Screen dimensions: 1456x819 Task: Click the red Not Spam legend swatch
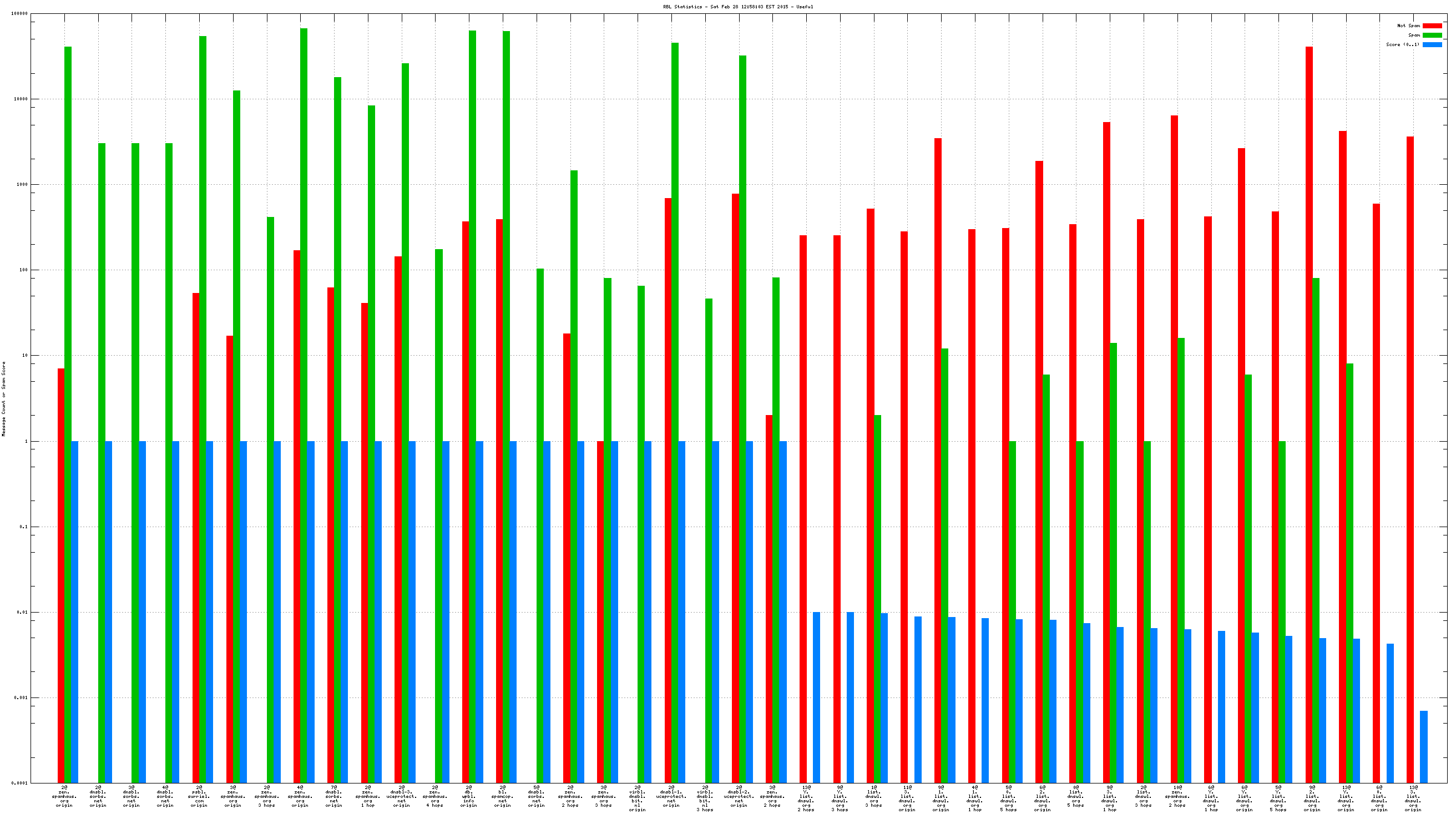pyautogui.click(x=1432, y=26)
